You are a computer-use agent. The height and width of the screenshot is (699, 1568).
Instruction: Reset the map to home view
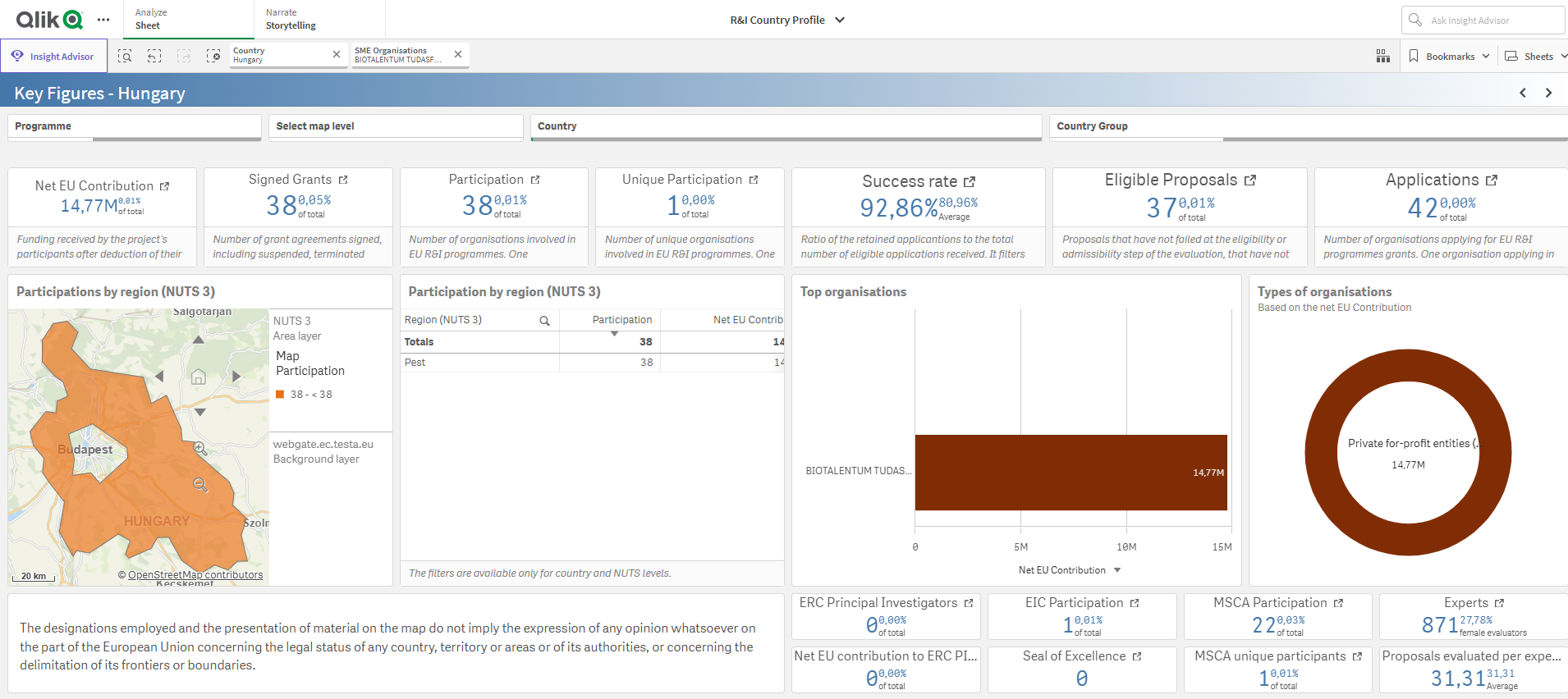pyautogui.click(x=199, y=377)
